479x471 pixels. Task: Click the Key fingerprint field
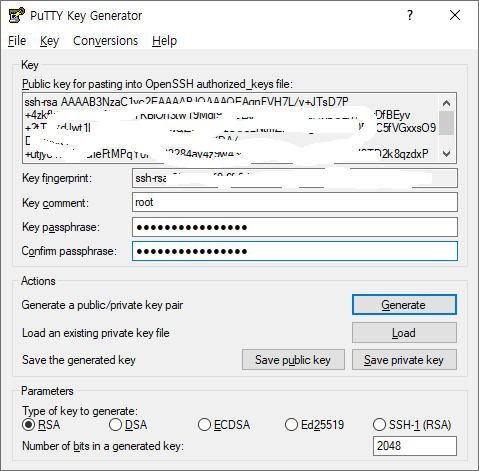(295, 178)
